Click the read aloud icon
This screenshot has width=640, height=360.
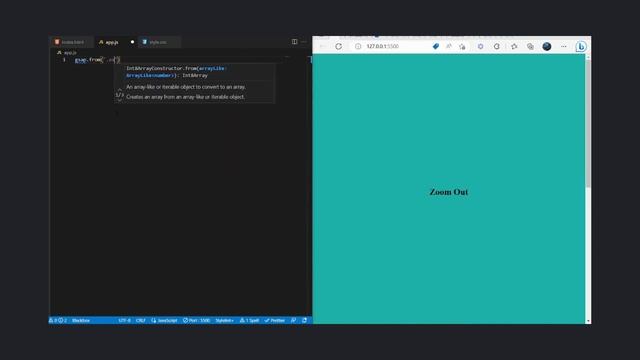[x=449, y=47]
